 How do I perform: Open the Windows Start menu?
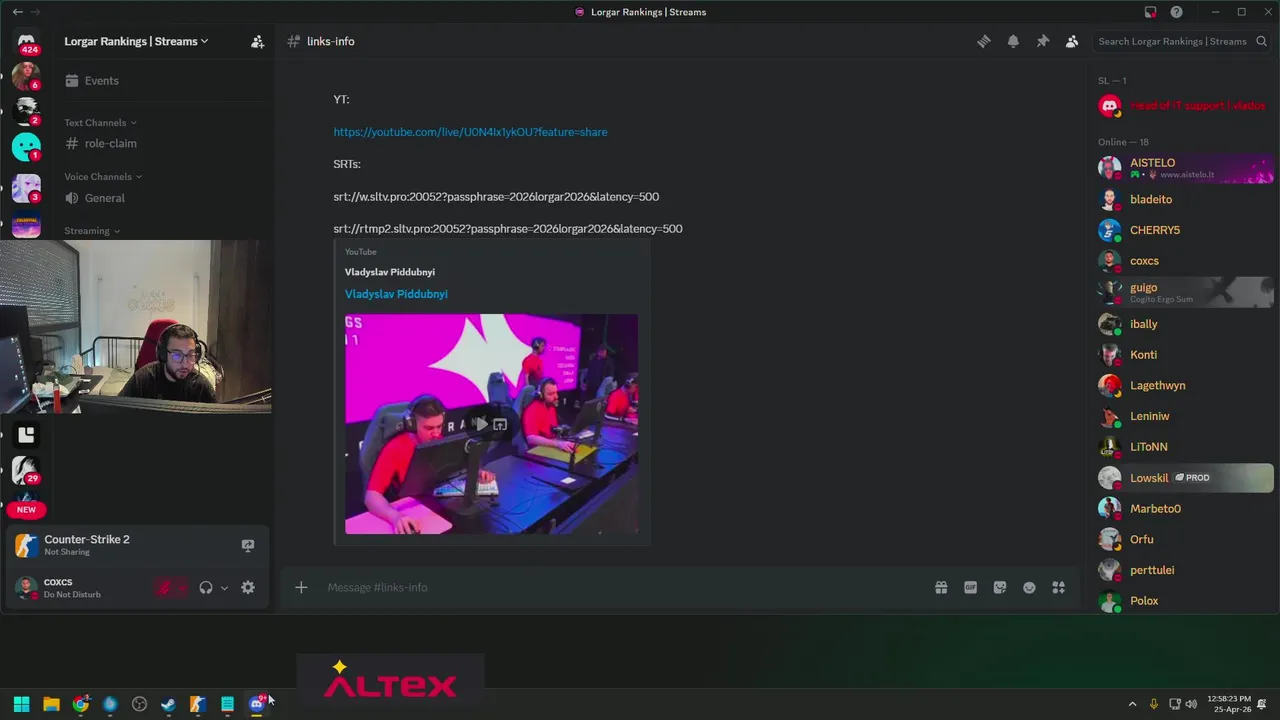(21, 704)
